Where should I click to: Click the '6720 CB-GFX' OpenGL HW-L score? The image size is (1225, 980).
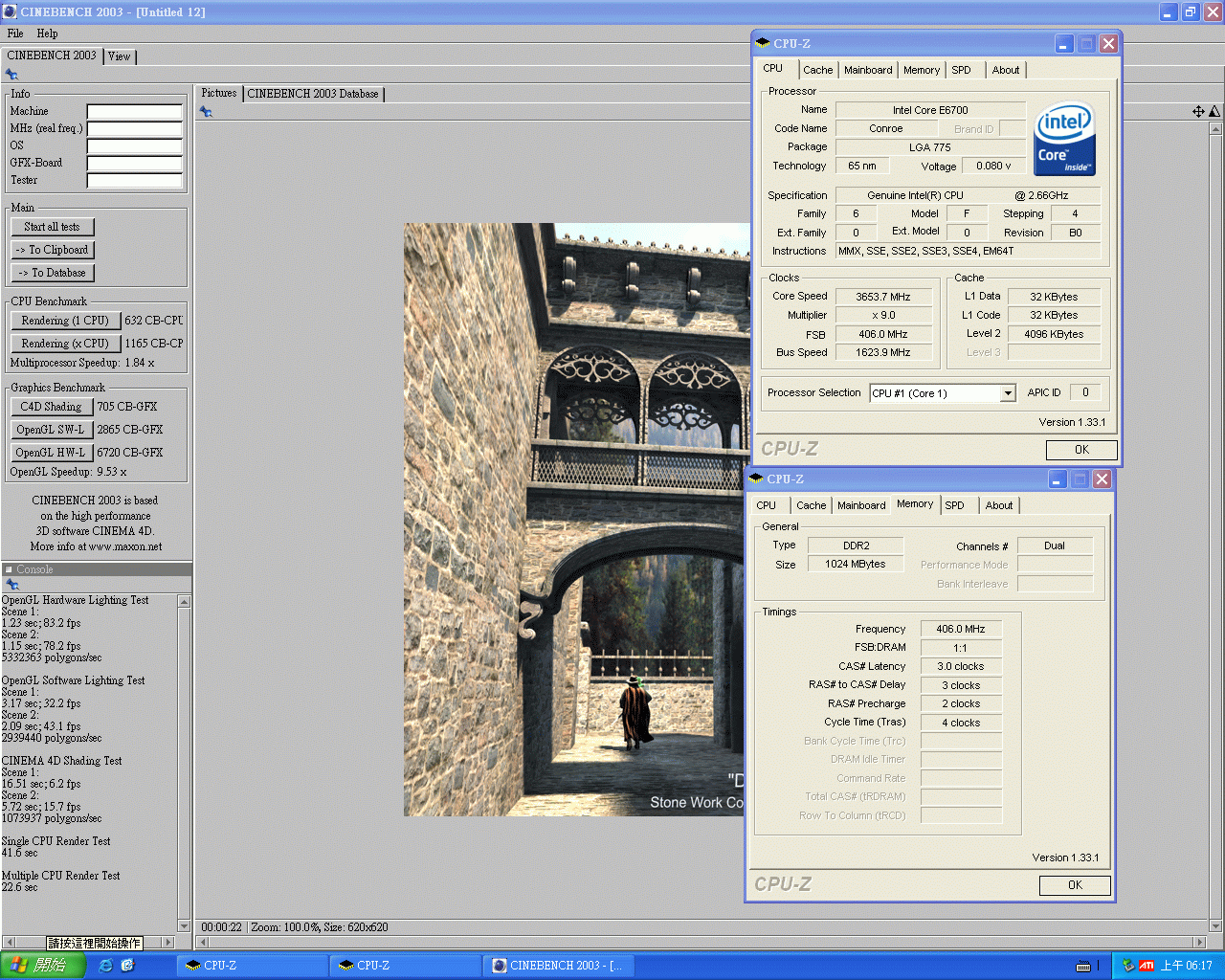(130, 453)
